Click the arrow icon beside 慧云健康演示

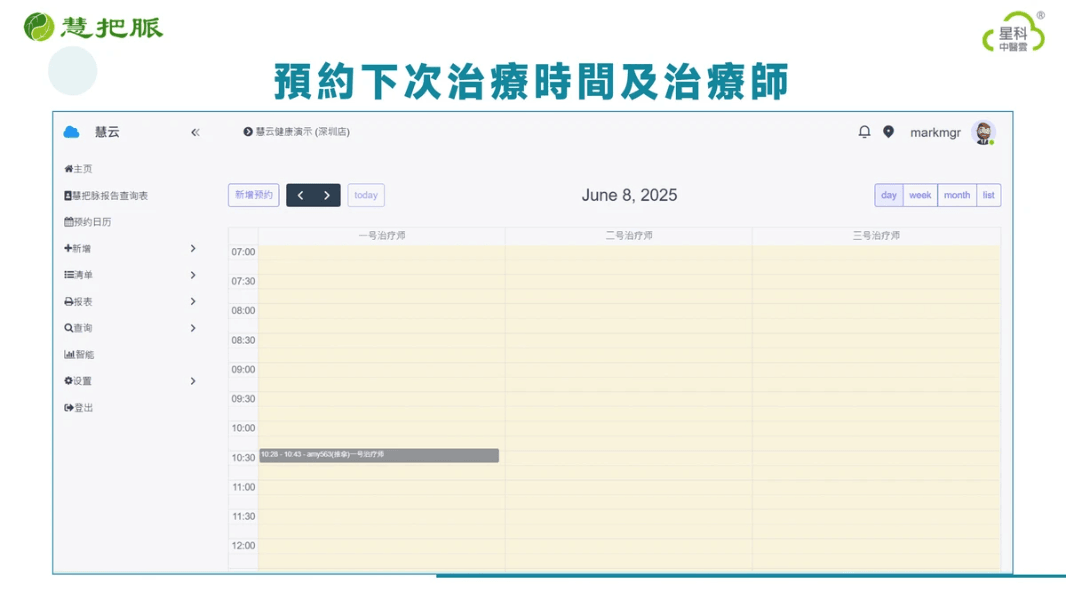tap(247, 132)
